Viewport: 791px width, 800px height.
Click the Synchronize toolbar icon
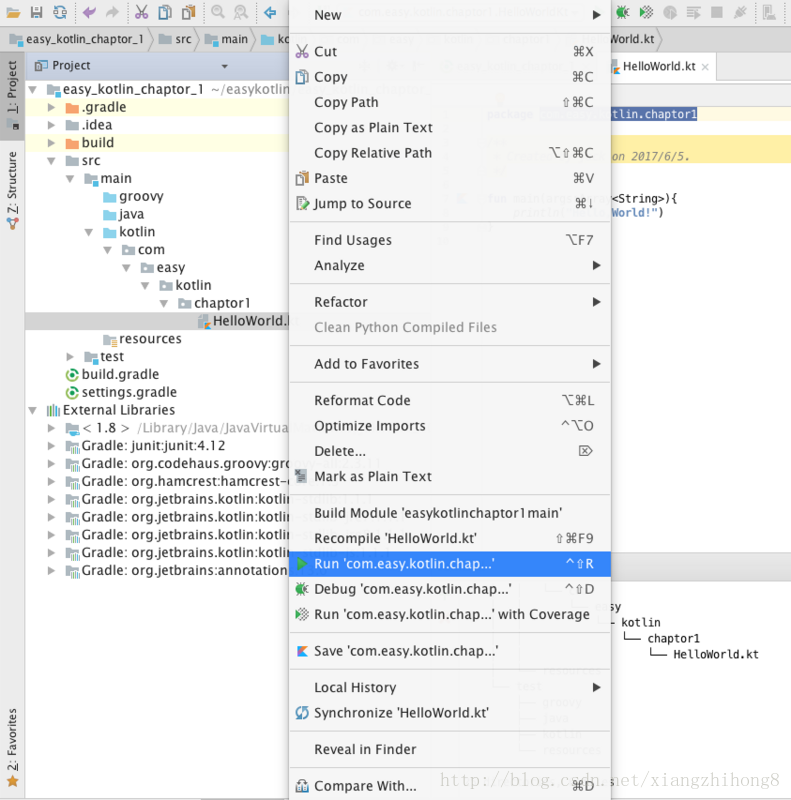click(60, 11)
